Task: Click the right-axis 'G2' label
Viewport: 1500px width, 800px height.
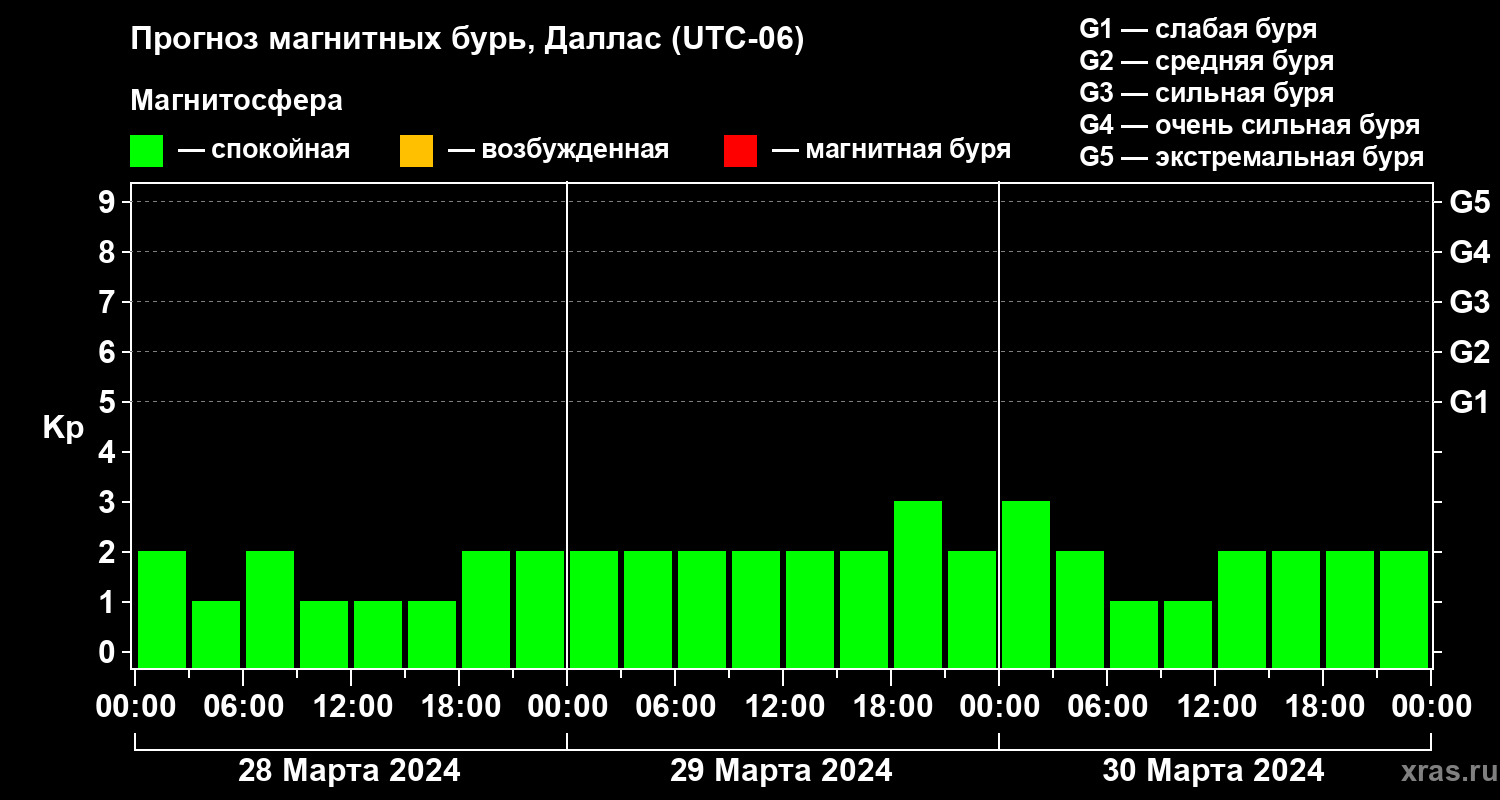Action: pyautogui.click(x=1469, y=352)
